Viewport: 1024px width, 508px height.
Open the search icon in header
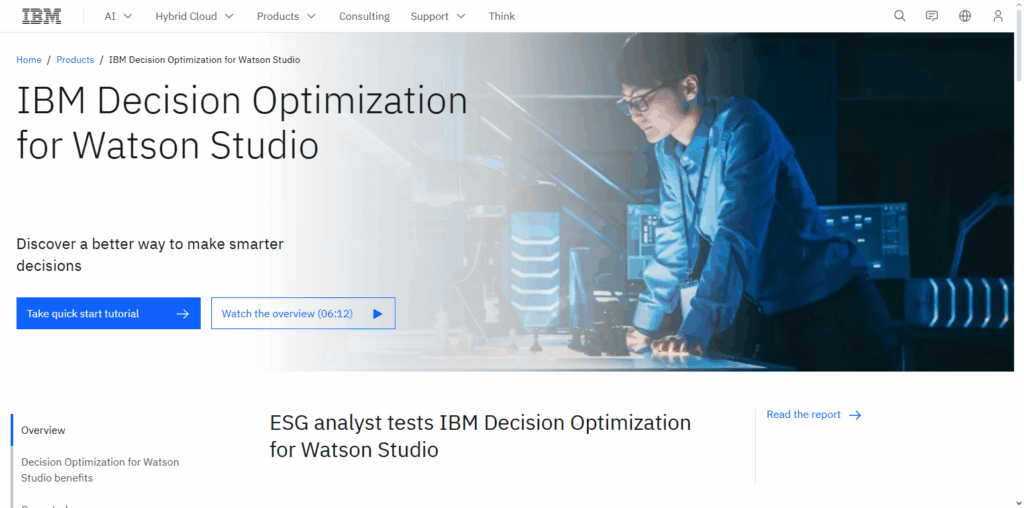tap(900, 16)
